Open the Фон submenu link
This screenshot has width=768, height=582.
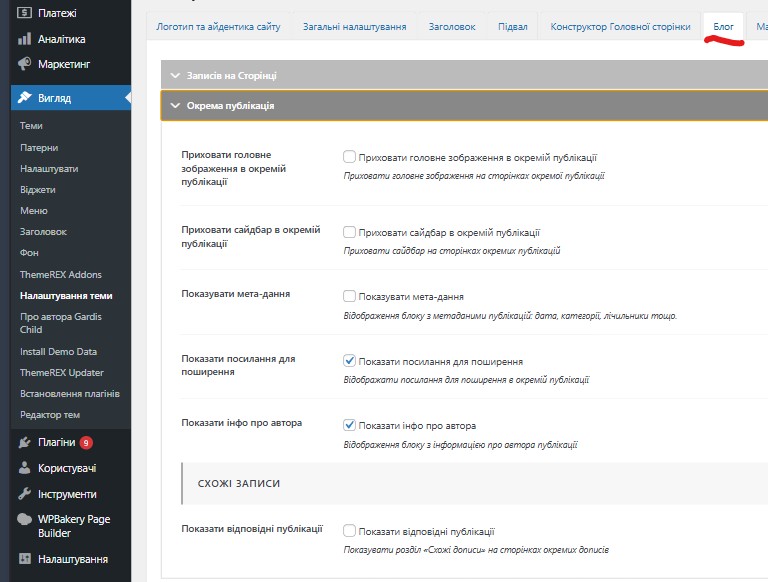tap(29, 253)
